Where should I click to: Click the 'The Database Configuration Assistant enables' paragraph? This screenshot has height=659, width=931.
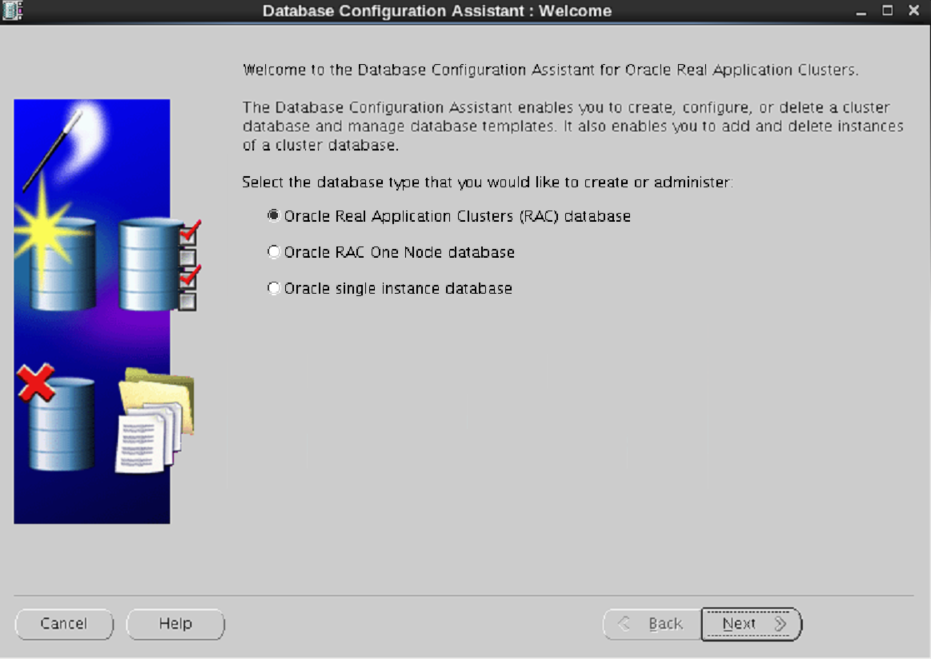tap(573, 126)
